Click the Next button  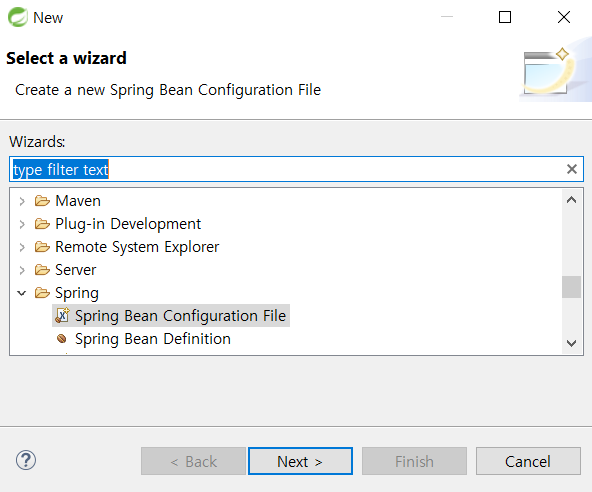point(301,461)
